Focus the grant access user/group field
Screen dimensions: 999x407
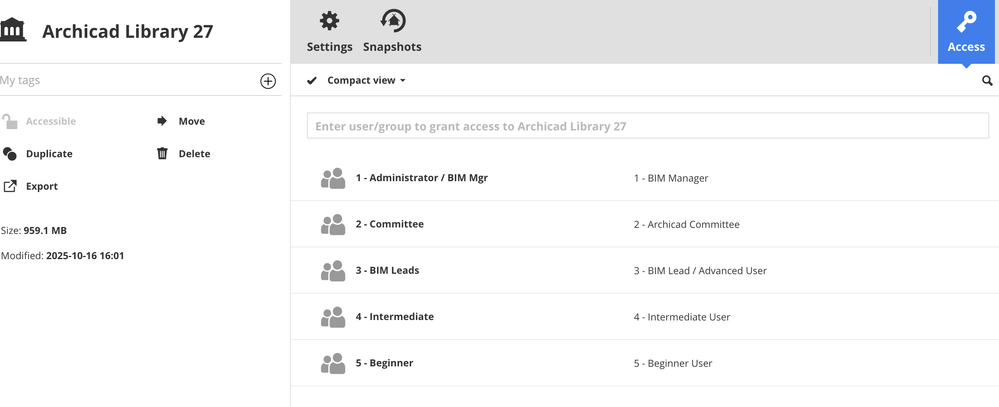click(x=648, y=126)
